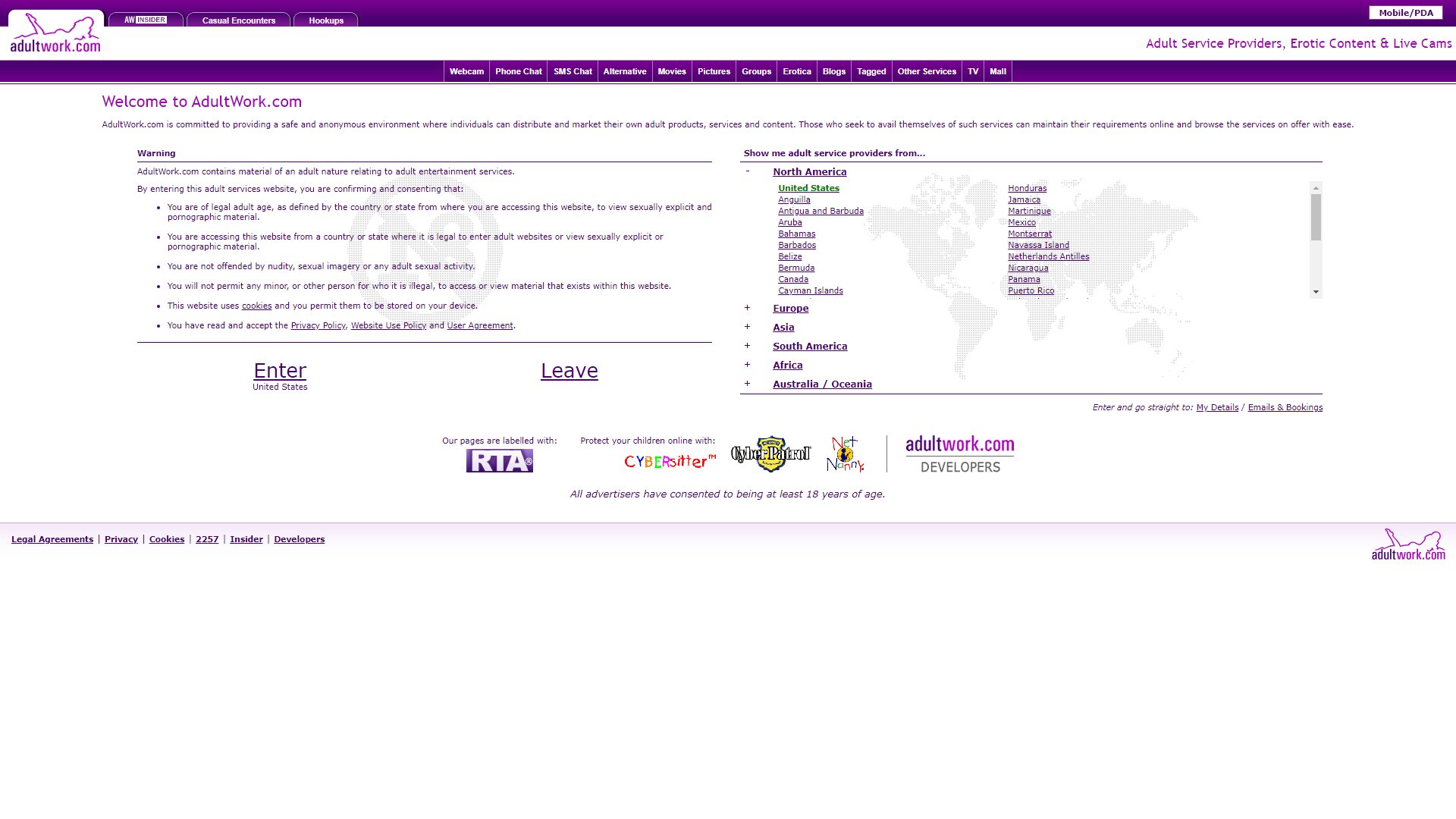Expand the Europe region
1456x819 pixels.
pos(747,308)
